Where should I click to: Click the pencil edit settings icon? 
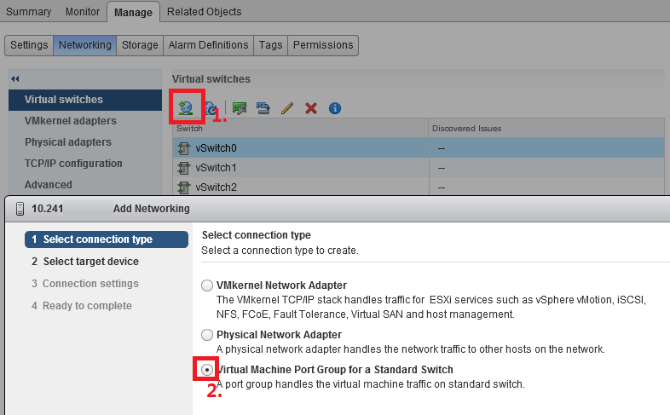[287, 108]
